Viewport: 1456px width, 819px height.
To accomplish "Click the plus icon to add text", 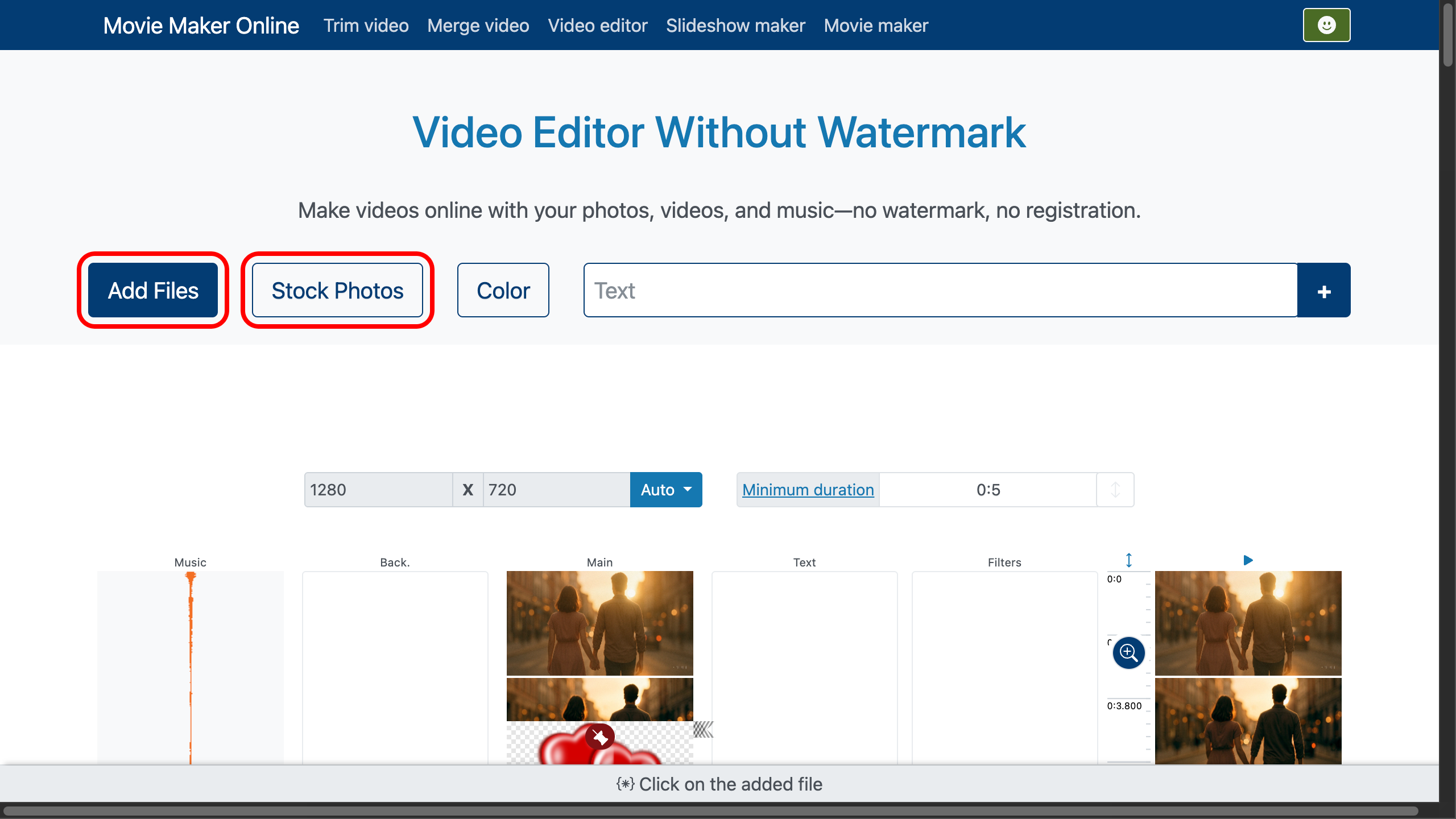I will point(1323,290).
